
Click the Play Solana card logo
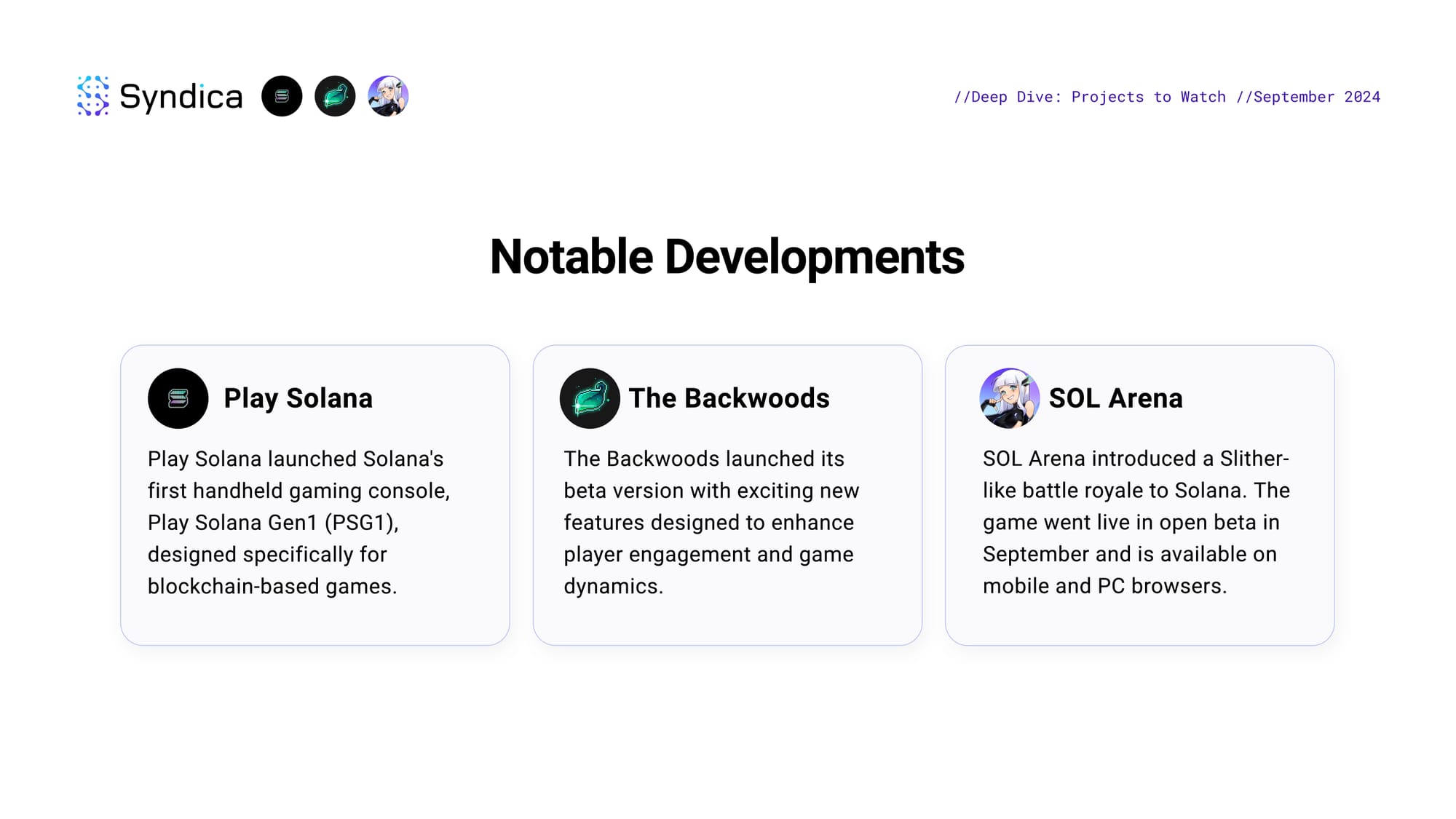(x=178, y=398)
